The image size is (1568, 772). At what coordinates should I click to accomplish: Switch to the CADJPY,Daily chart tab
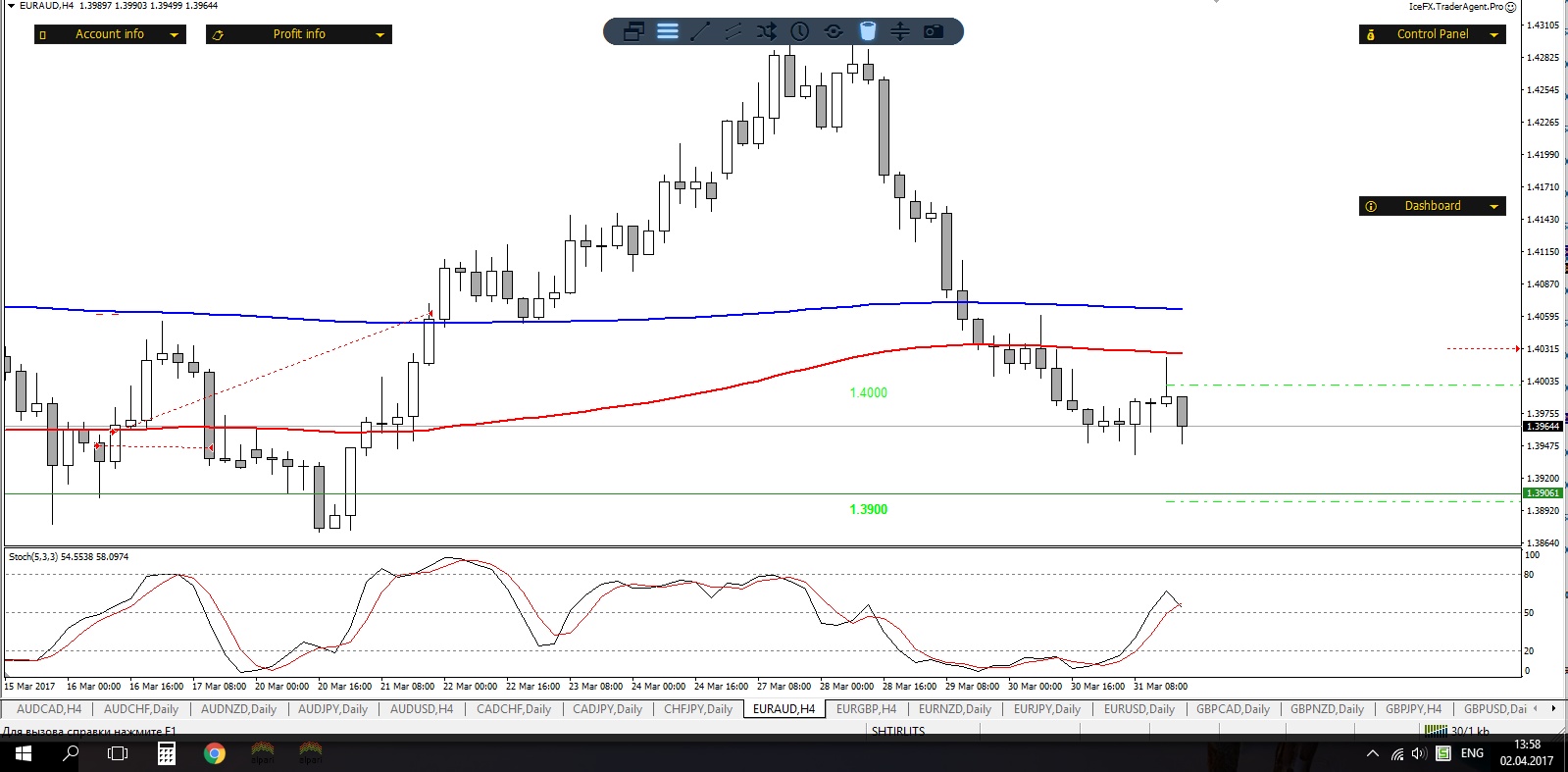tap(607, 709)
